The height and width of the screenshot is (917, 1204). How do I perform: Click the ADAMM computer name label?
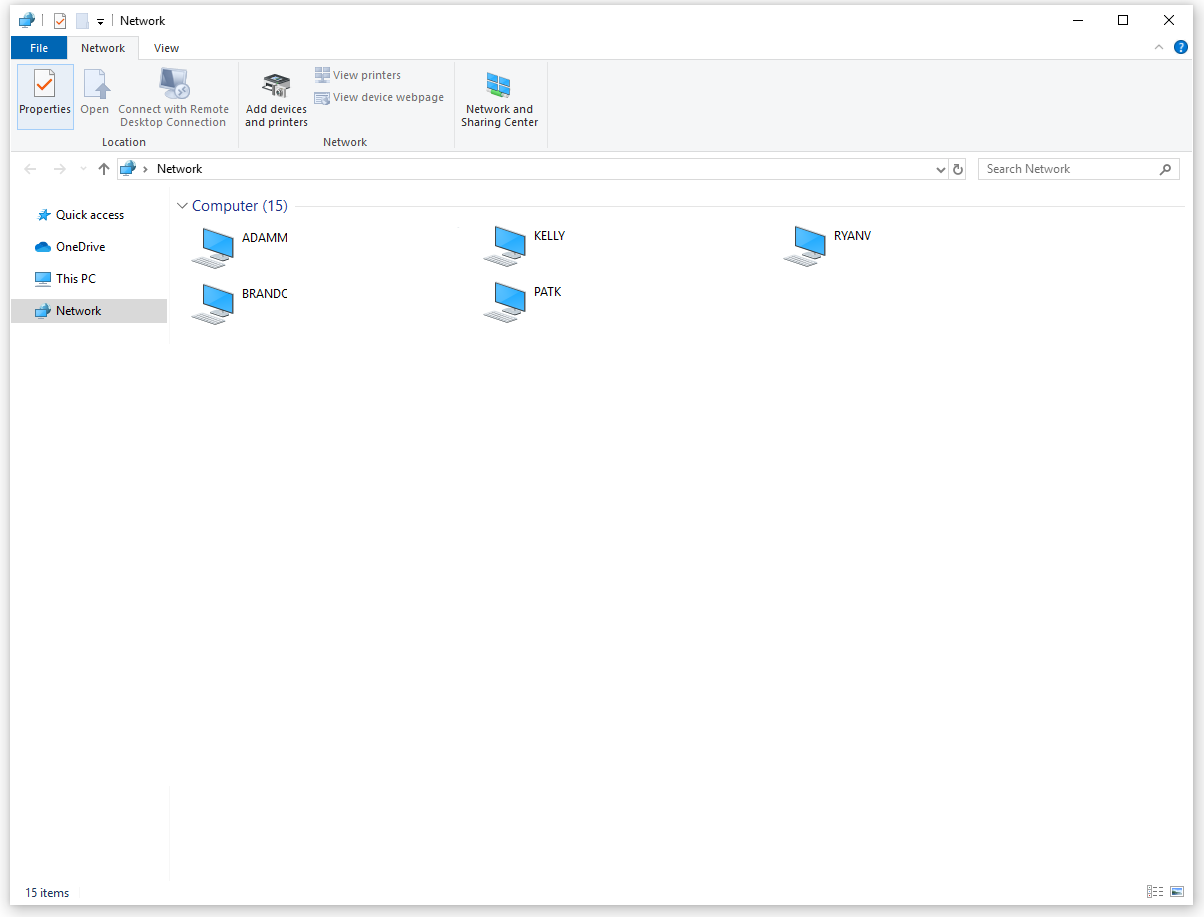pos(265,237)
